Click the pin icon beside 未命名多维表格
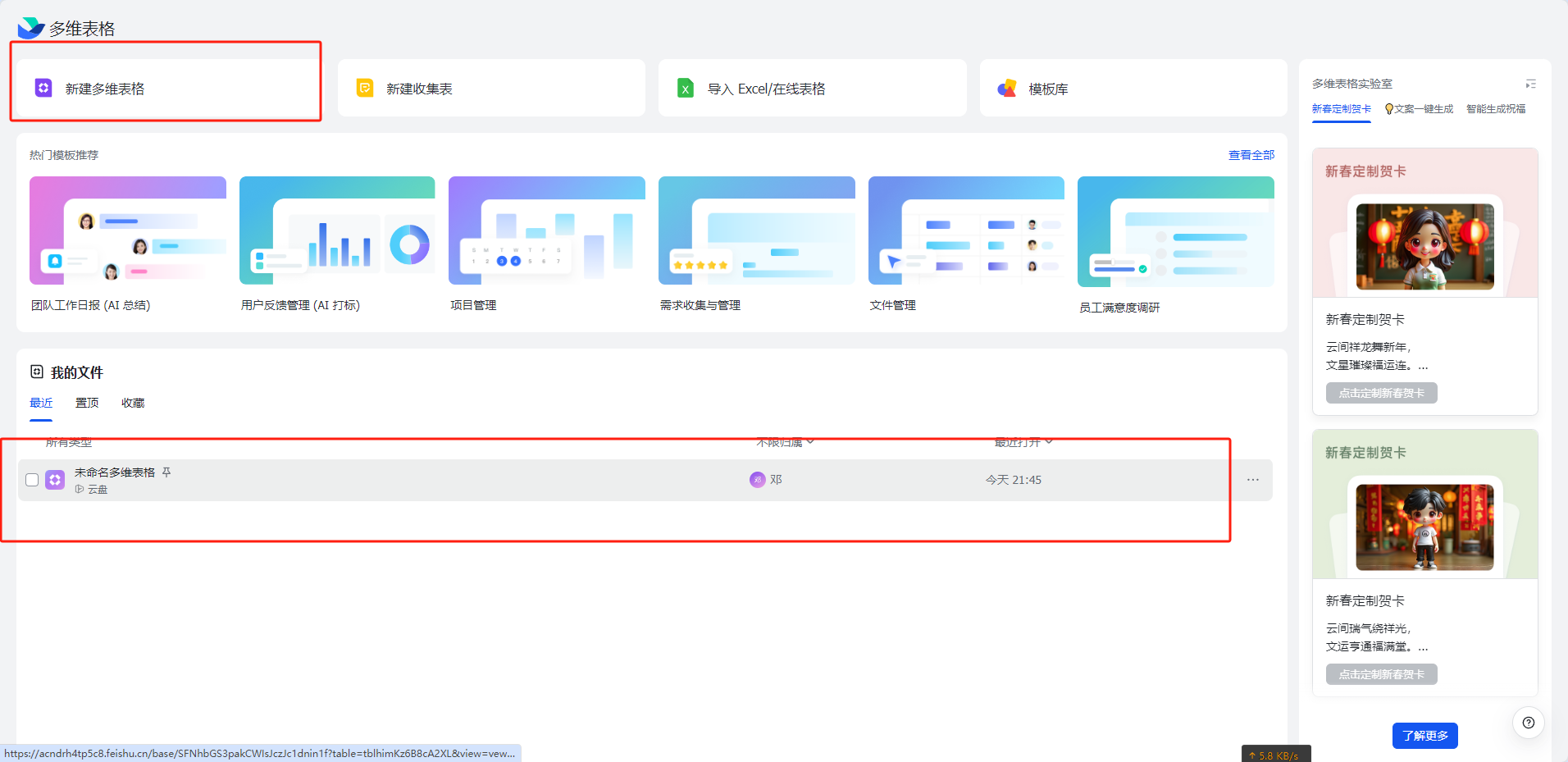This screenshot has width=1568, height=762. [166, 472]
